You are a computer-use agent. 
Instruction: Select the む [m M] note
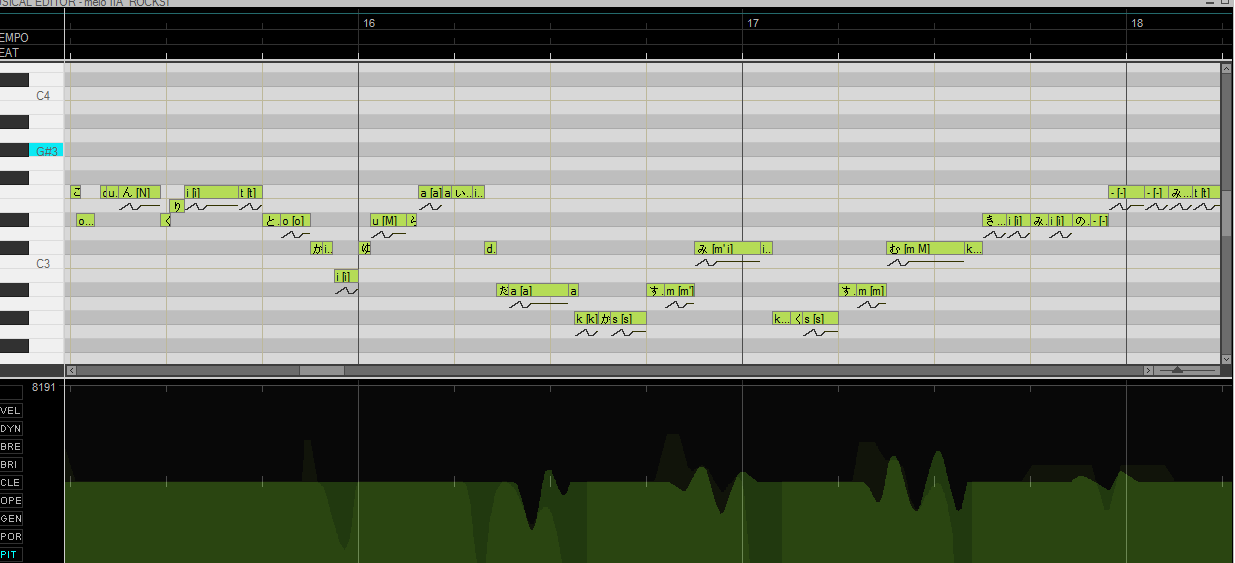click(925, 248)
